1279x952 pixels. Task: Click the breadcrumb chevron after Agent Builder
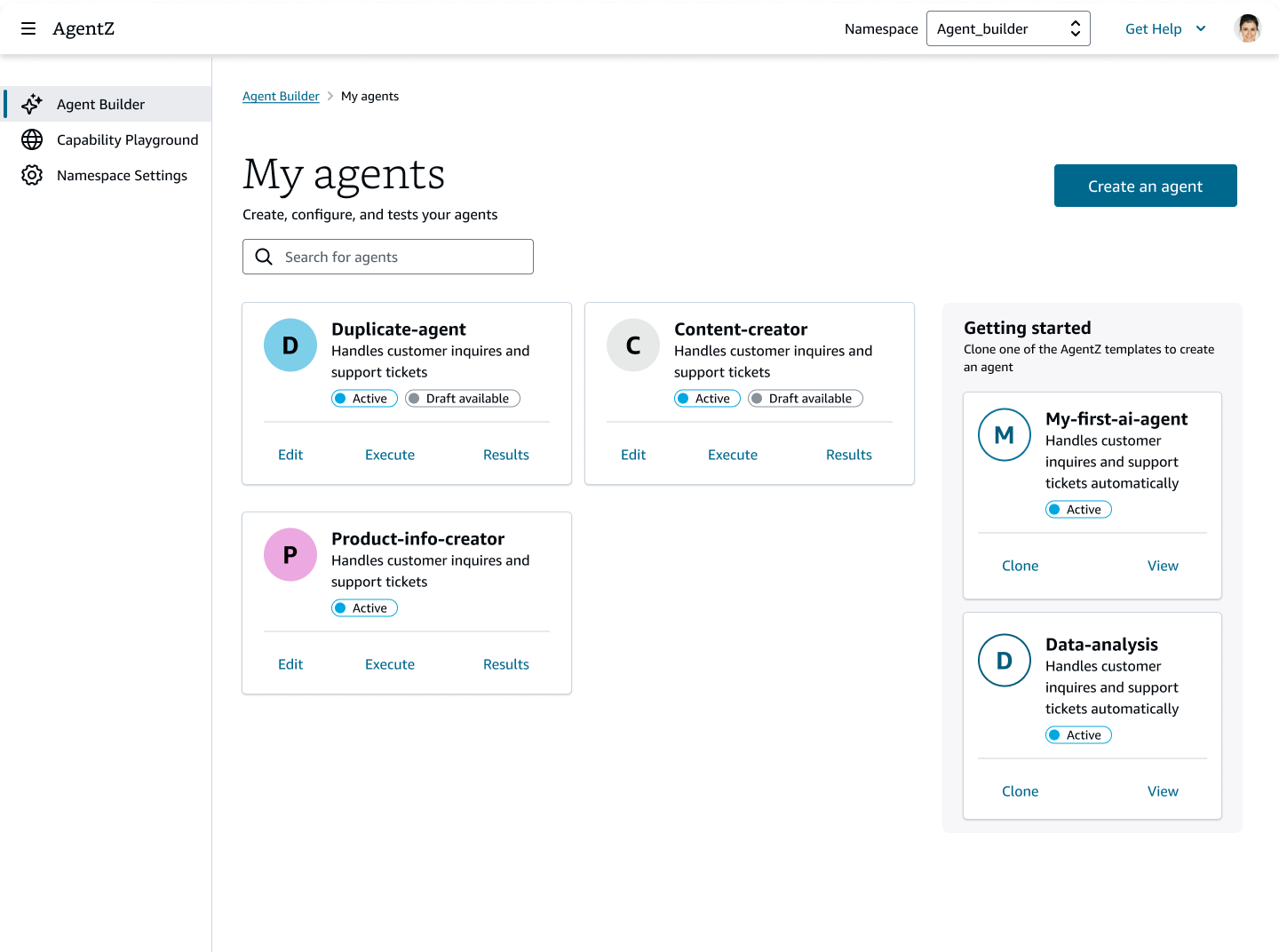(x=330, y=96)
